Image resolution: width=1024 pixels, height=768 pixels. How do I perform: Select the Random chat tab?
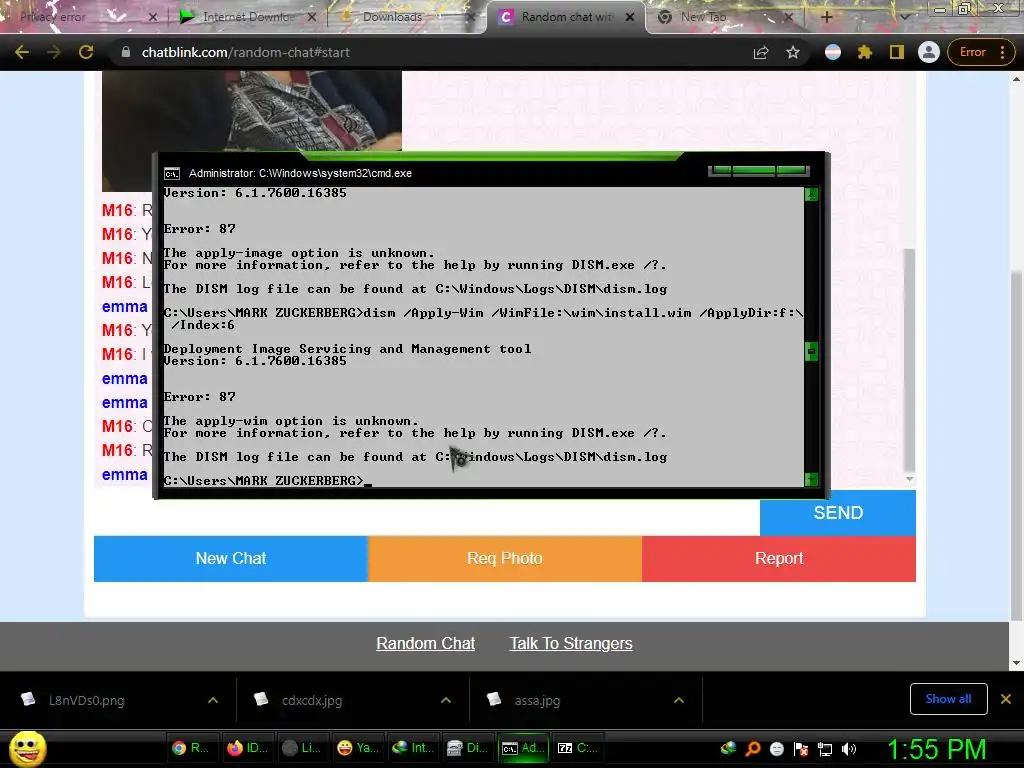tap(566, 17)
